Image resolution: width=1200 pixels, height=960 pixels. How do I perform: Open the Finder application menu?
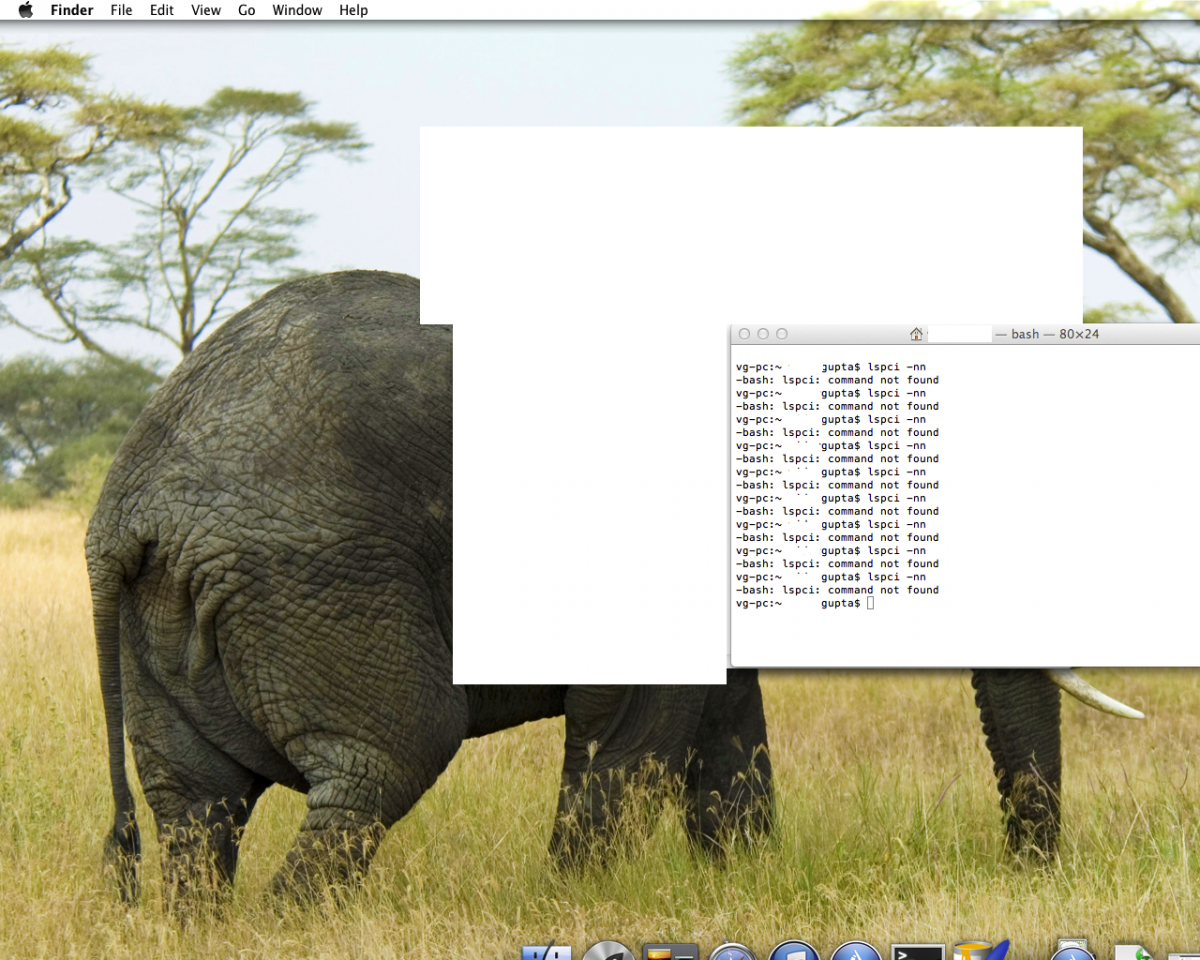click(x=71, y=10)
